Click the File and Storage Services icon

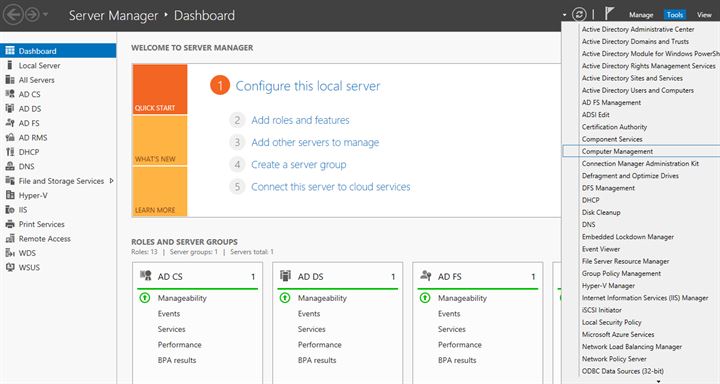[10, 181]
